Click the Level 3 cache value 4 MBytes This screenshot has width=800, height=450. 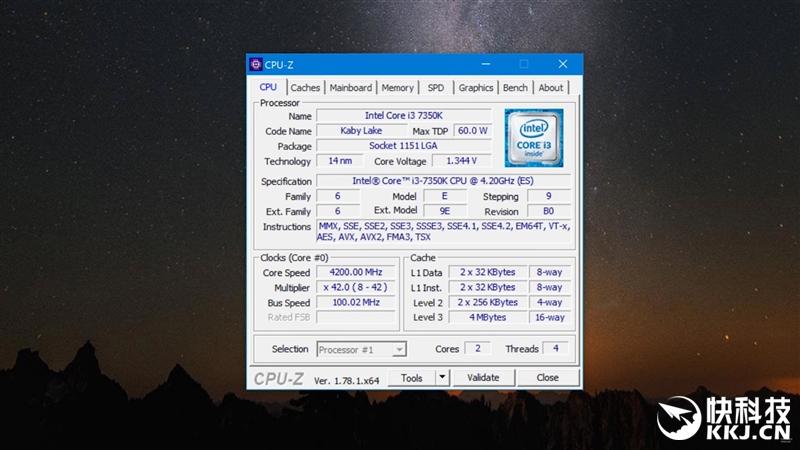pyautogui.click(x=487, y=317)
